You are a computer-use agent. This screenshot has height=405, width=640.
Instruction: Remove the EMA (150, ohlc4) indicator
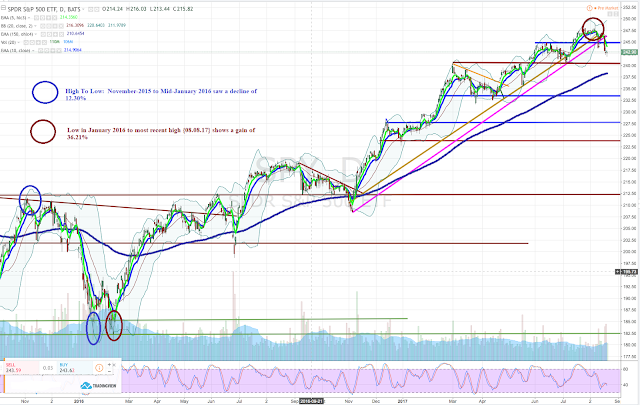click(x=62, y=34)
